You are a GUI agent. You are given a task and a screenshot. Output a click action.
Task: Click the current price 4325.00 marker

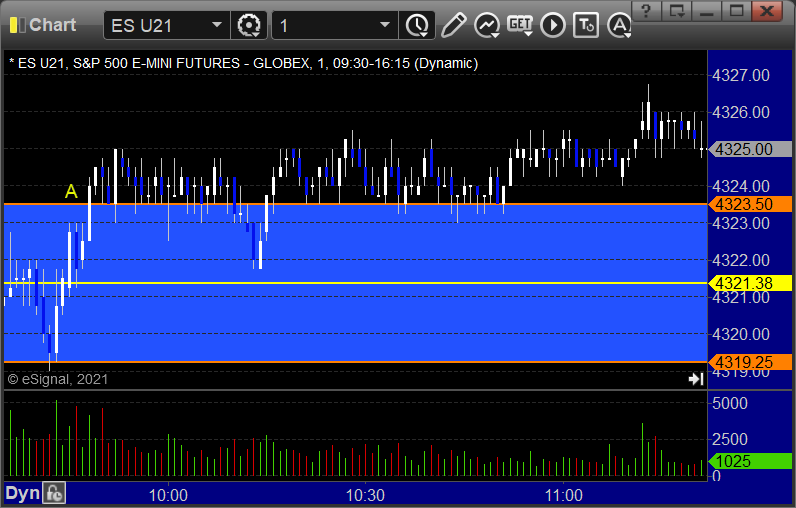(x=750, y=149)
